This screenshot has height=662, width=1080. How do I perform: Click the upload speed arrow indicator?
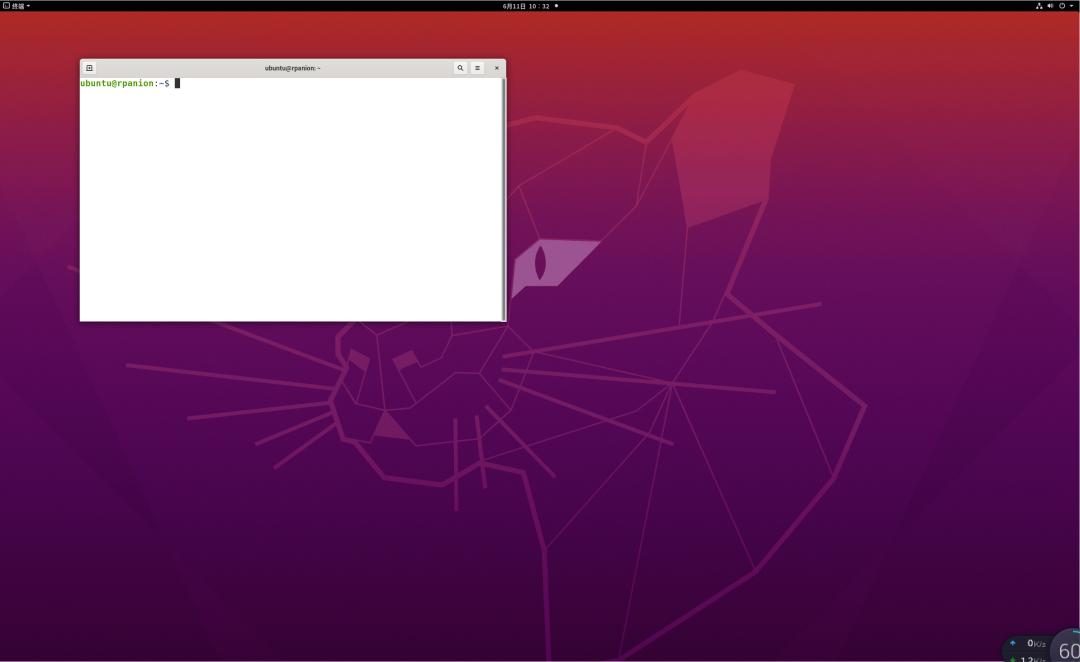(x=1013, y=643)
